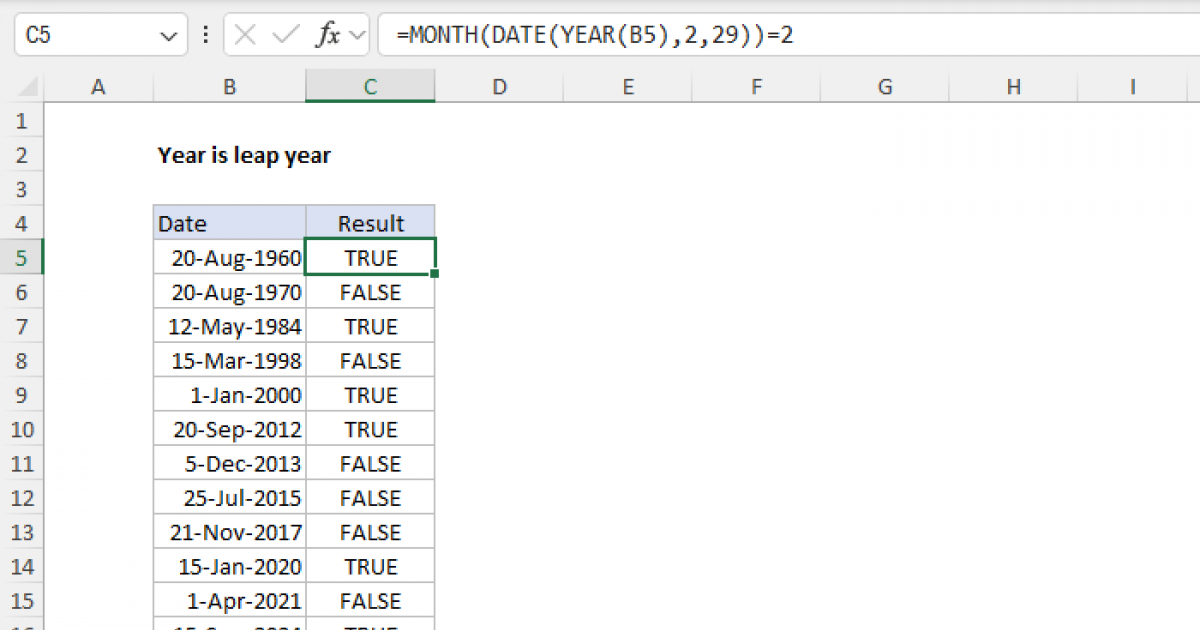
Task: Click the Cancel (X) formula bar icon
Action: pyautogui.click(x=246, y=36)
